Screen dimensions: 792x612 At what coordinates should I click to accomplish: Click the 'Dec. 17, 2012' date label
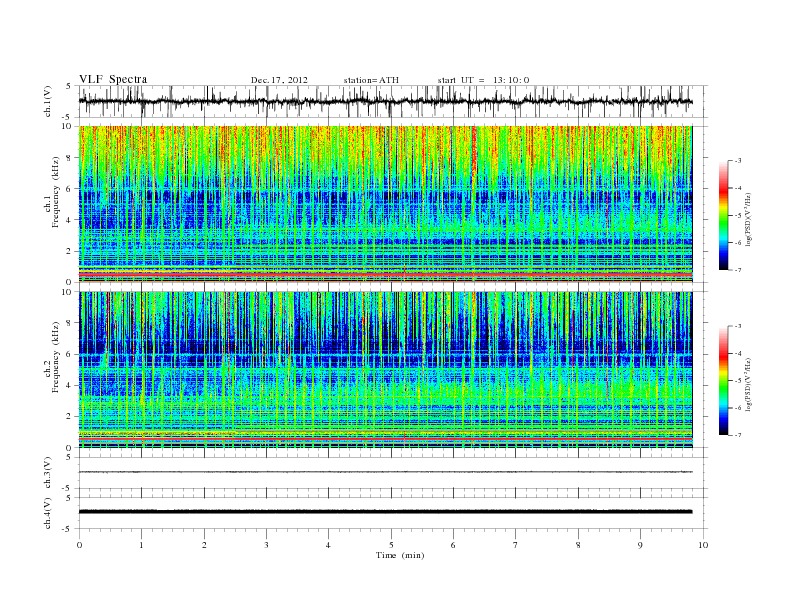(x=279, y=80)
